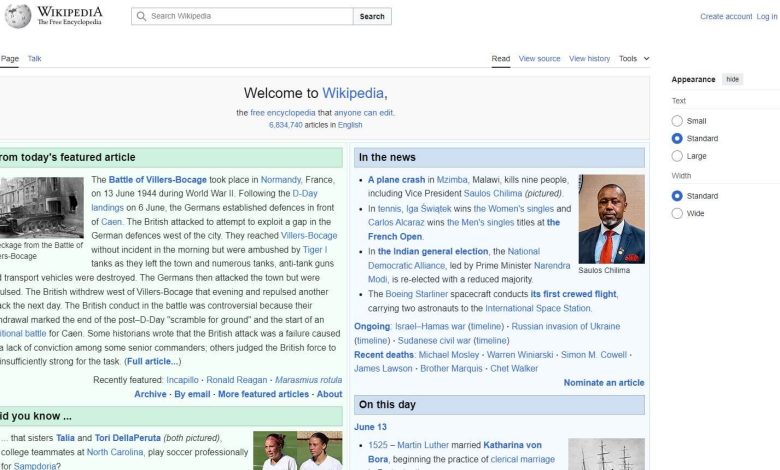780x470 pixels.
Task: Click the Wikipedia globe logo
Action: pyautogui.click(x=18, y=16)
